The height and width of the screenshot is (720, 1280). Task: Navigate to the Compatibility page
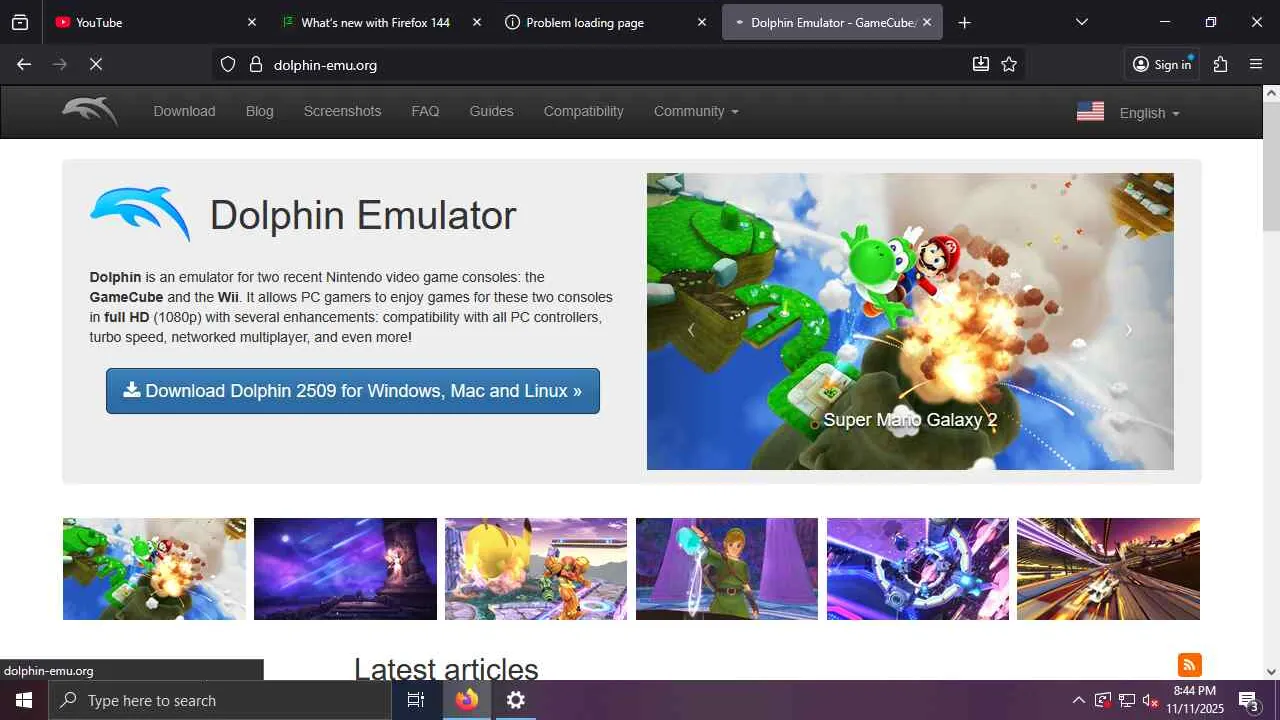pyautogui.click(x=583, y=111)
